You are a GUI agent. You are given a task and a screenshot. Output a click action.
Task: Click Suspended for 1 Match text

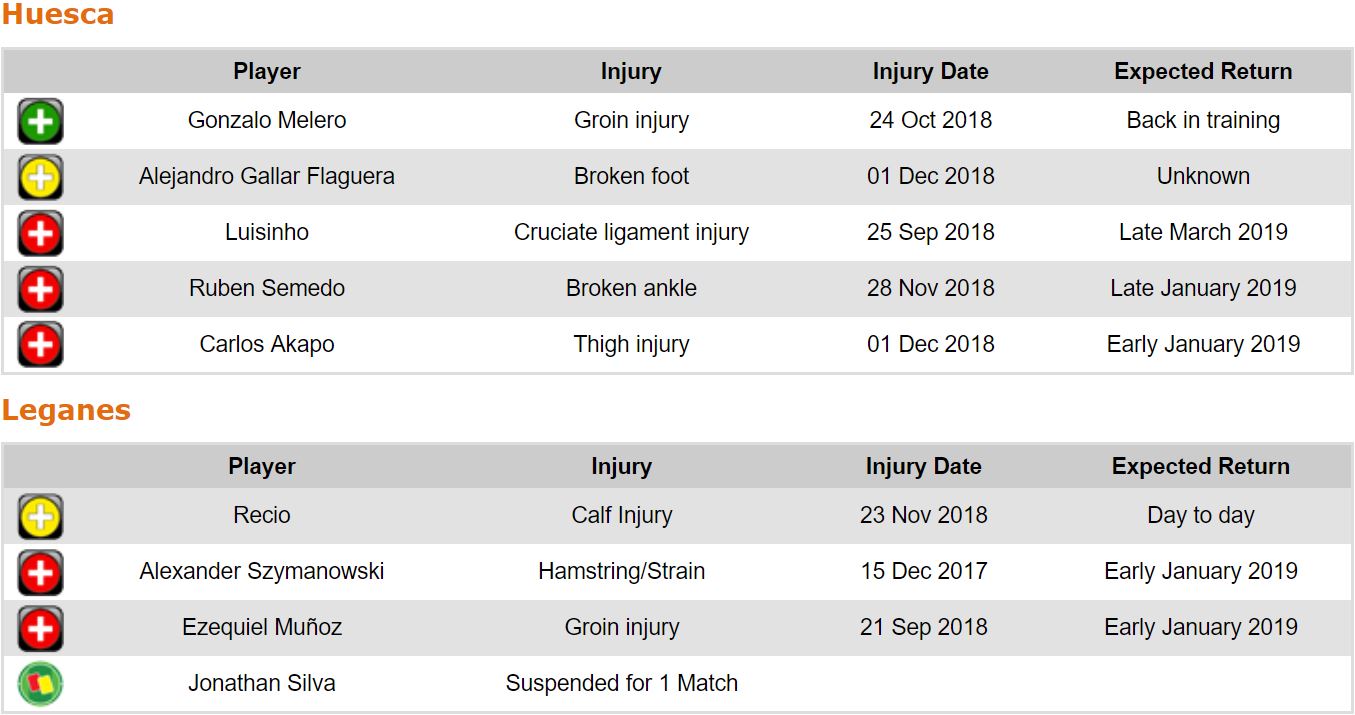point(621,683)
